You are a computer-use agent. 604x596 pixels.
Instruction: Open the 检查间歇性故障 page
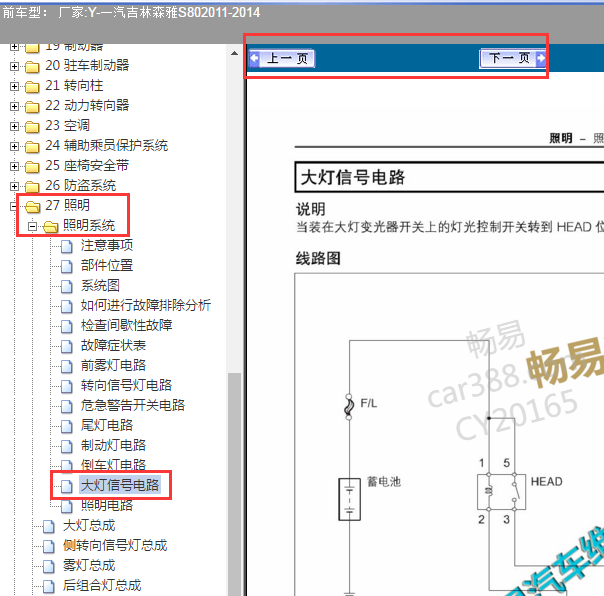click(x=126, y=326)
